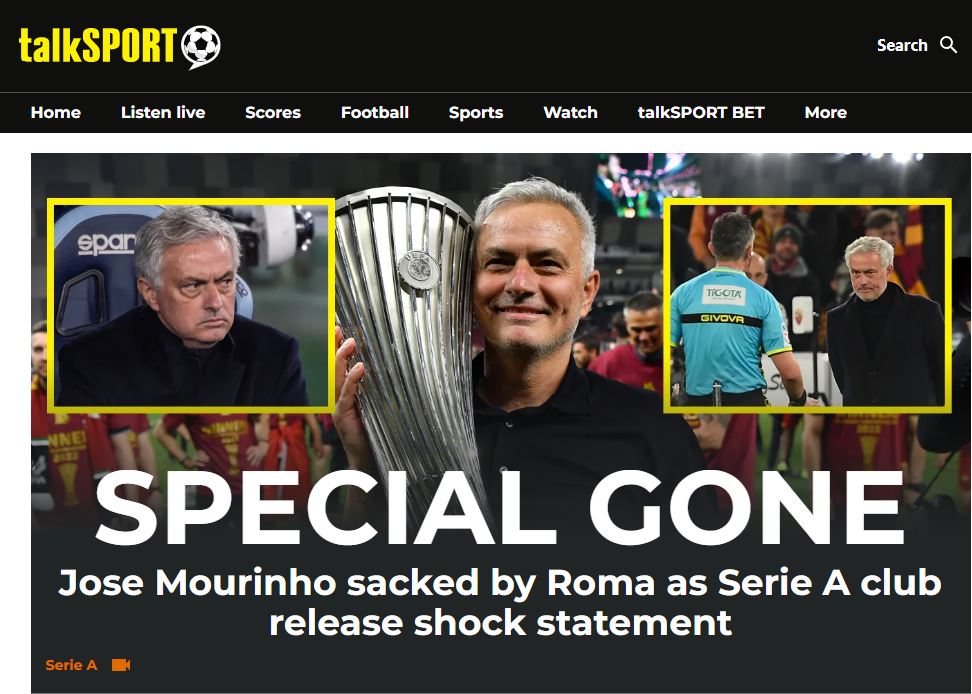Click the talkSPORT yellow wordmark logo
The height and width of the screenshot is (694, 972).
coord(98,45)
